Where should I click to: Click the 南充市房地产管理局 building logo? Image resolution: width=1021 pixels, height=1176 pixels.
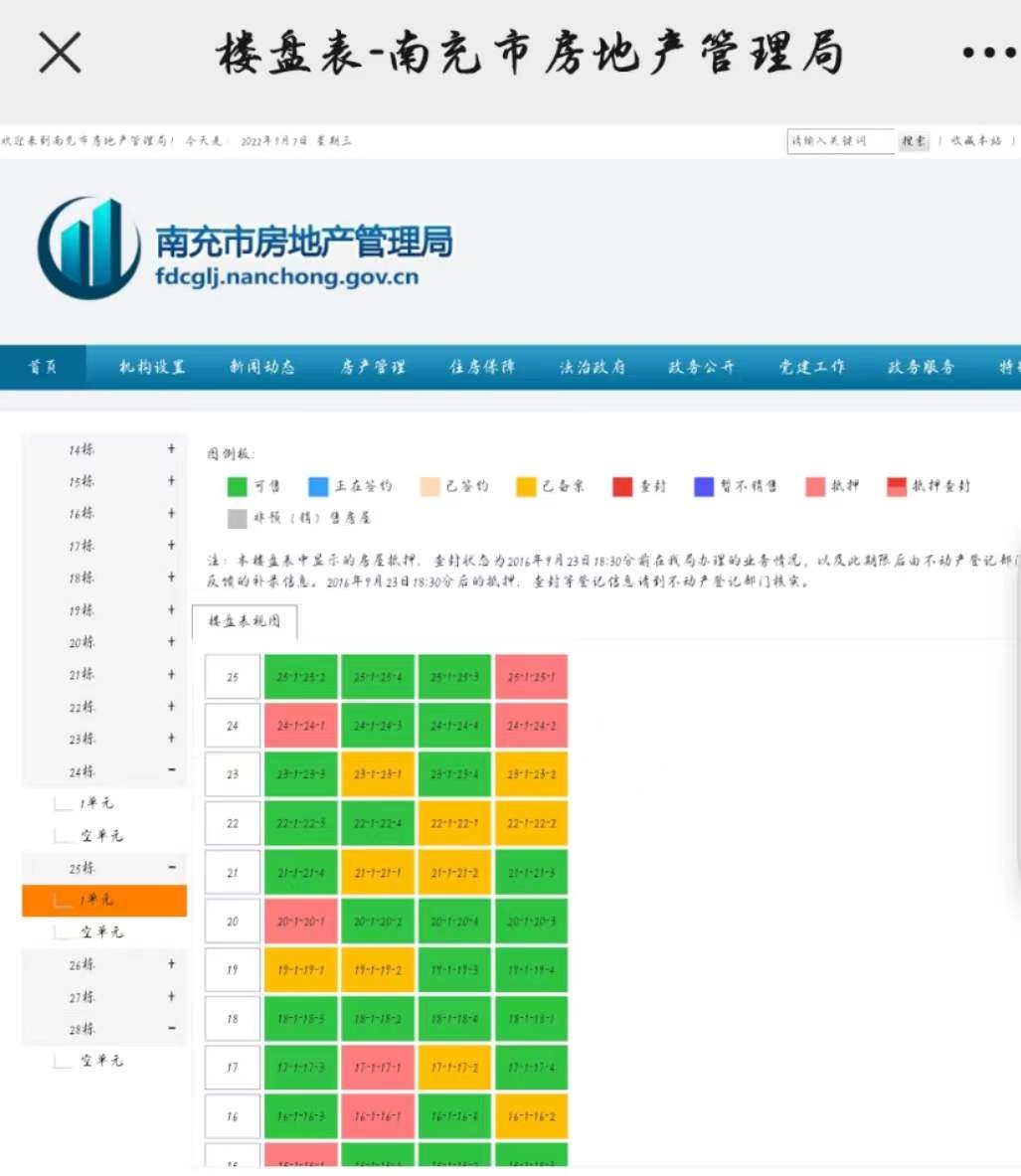click(x=88, y=248)
